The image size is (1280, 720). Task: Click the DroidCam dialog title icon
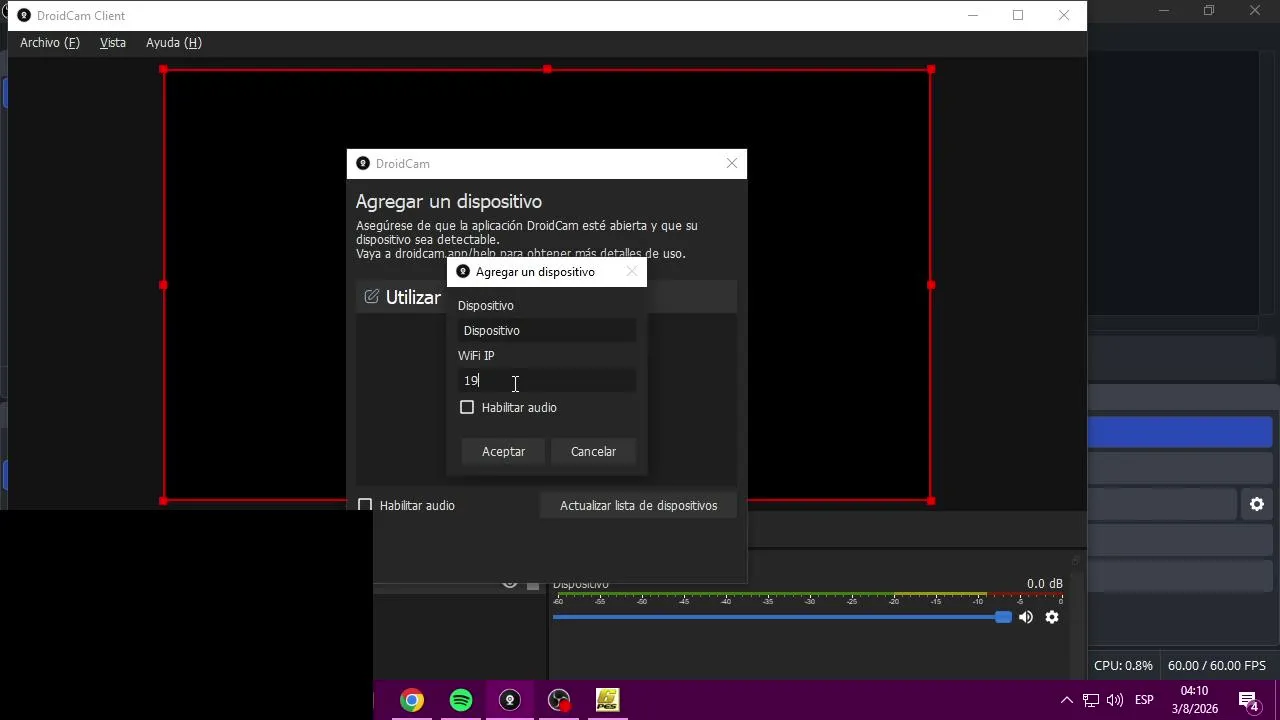[363, 164]
